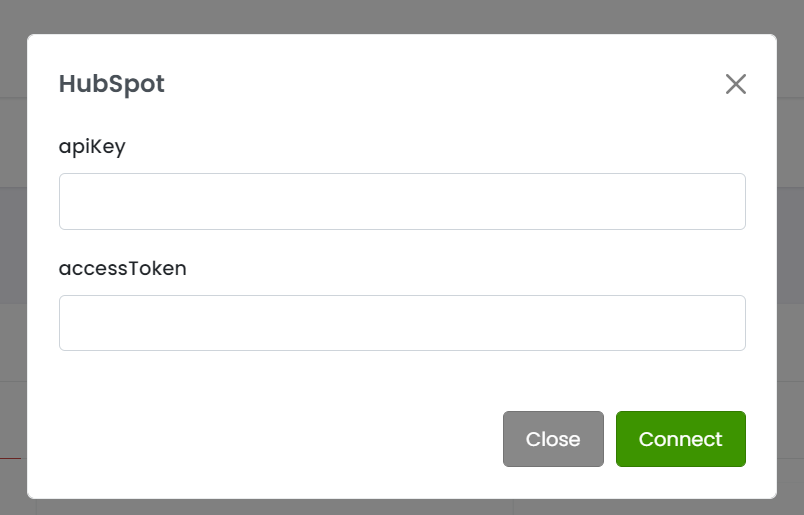Dismiss the dialog with the Close button

pos(553,439)
